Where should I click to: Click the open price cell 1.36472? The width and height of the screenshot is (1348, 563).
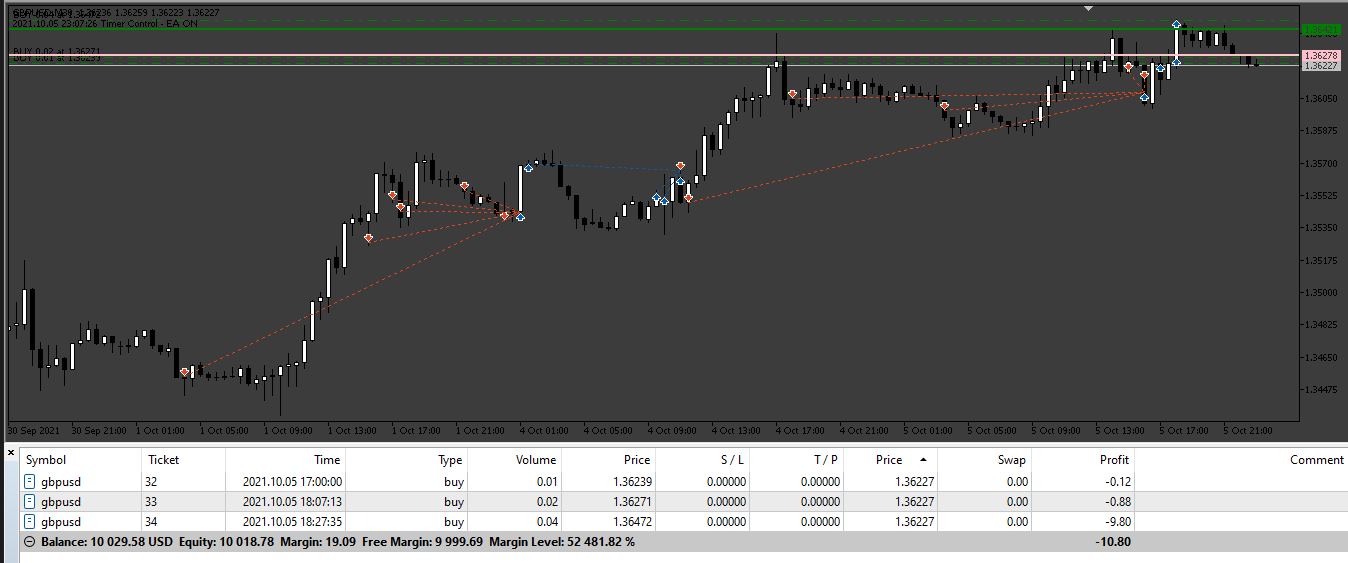point(630,521)
